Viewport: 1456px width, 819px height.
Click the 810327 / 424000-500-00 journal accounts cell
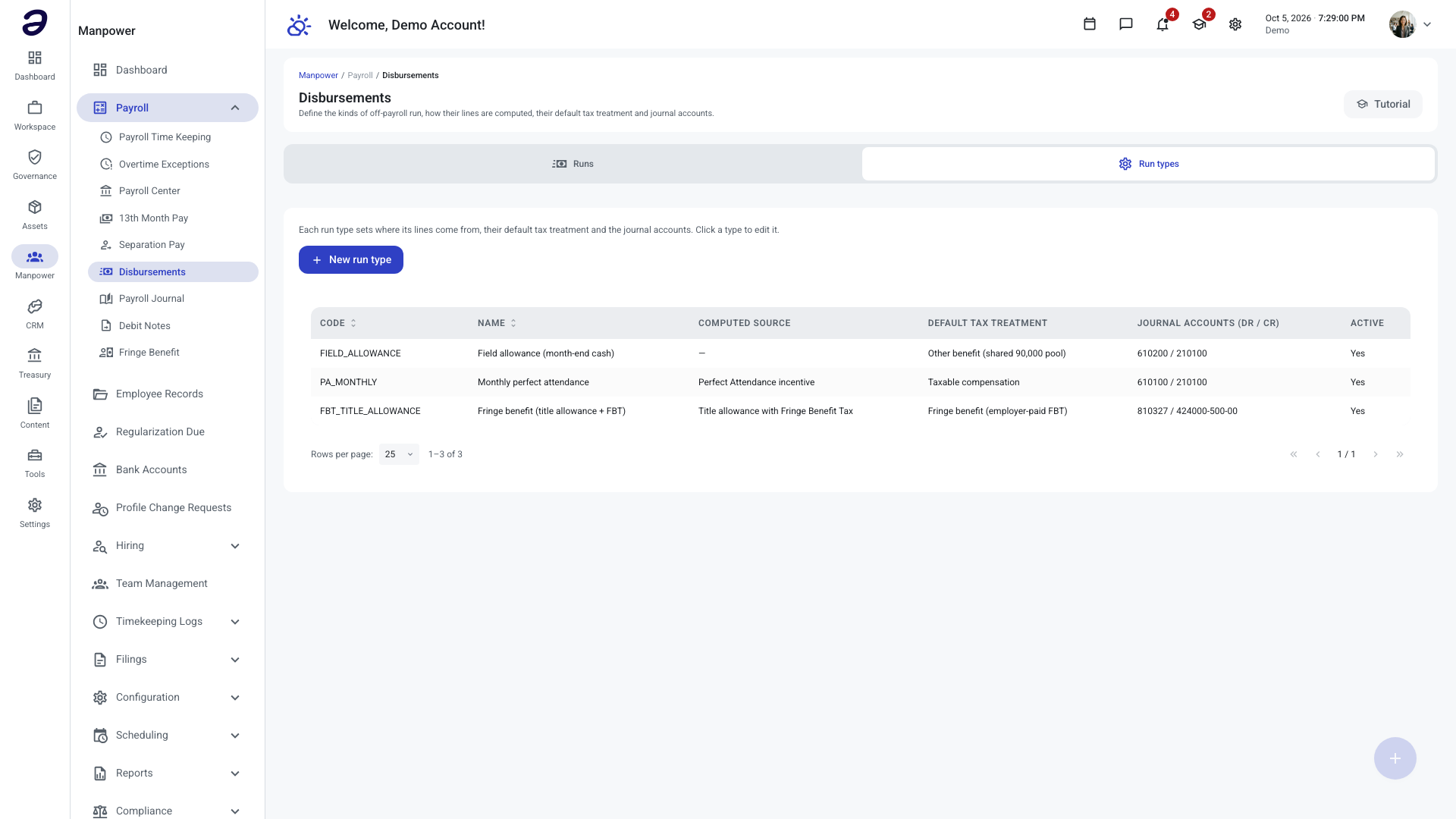pos(1187,411)
